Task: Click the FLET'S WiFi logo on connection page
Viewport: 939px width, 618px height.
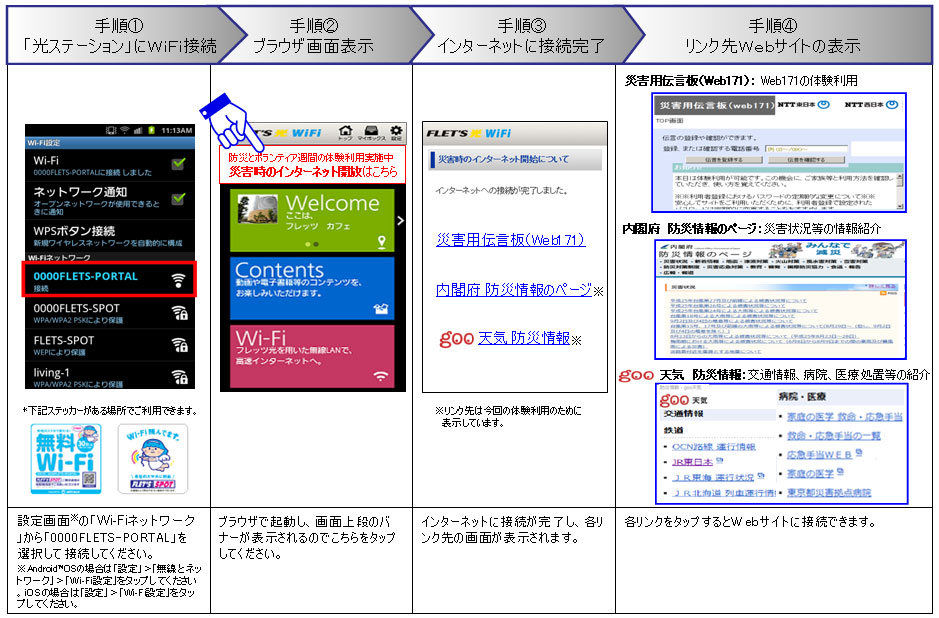Action: click(469, 134)
